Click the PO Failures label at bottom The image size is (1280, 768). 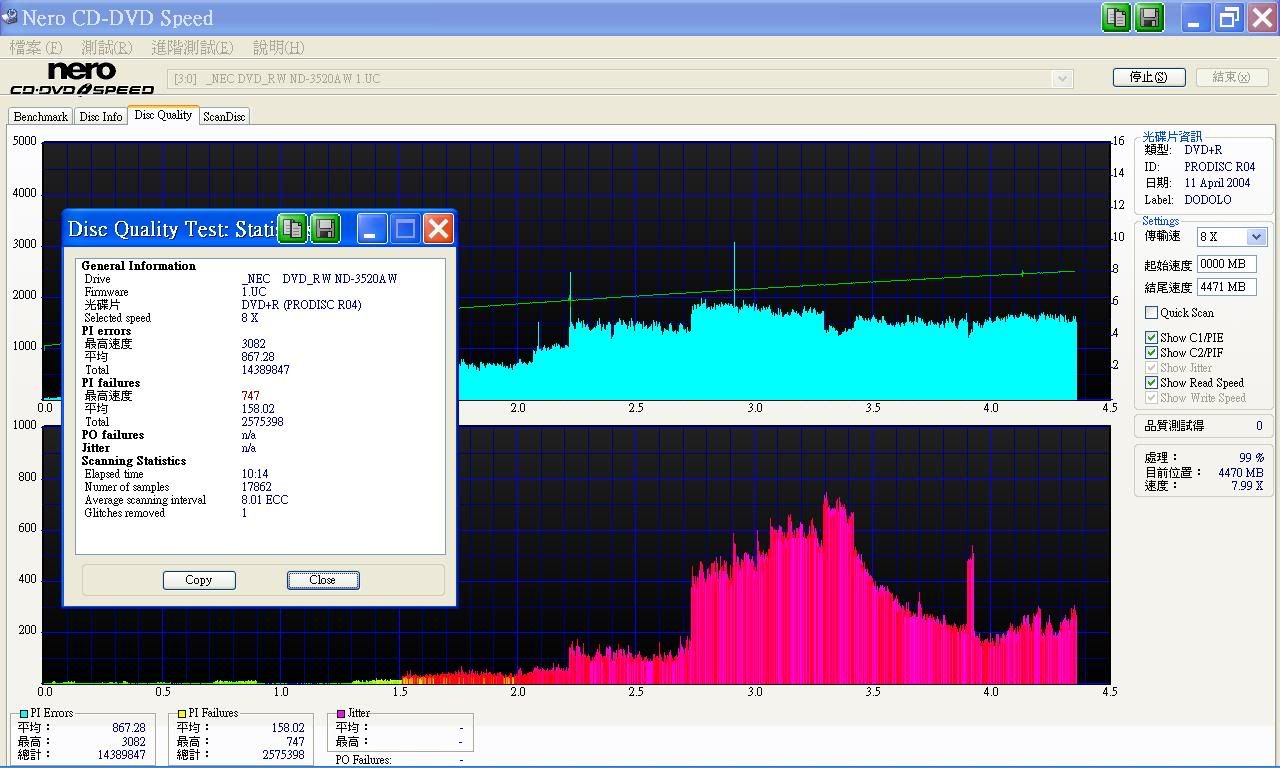pyautogui.click(x=364, y=760)
